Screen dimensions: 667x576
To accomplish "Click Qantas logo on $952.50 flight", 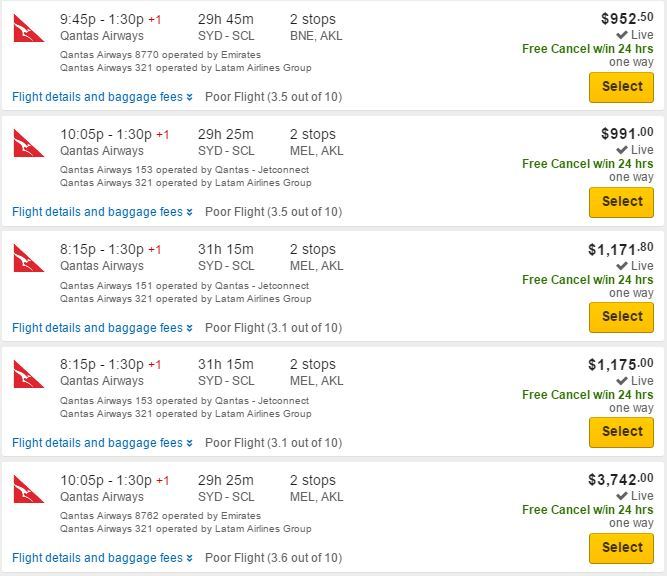I will 29,28.
